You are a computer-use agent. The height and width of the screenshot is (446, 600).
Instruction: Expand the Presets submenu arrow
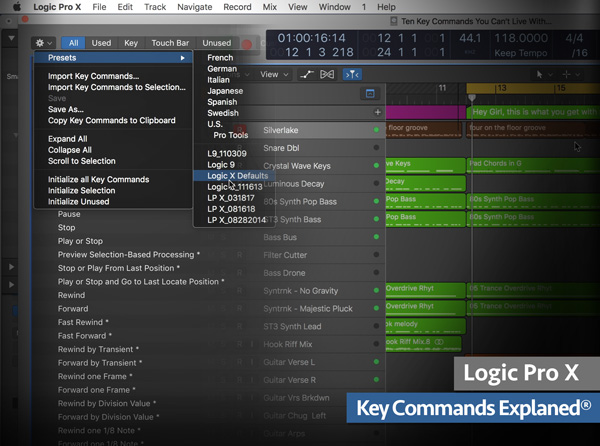click(x=183, y=58)
